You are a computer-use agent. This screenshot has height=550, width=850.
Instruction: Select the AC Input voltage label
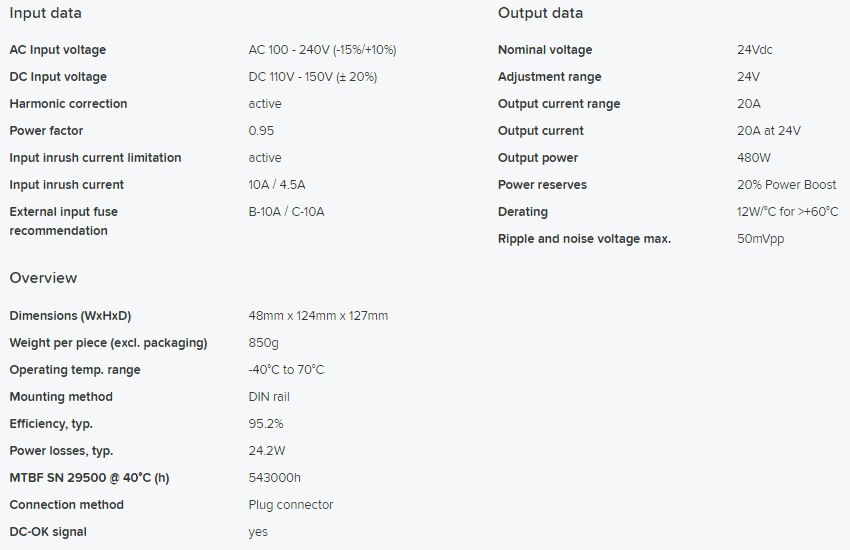tap(58, 50)
